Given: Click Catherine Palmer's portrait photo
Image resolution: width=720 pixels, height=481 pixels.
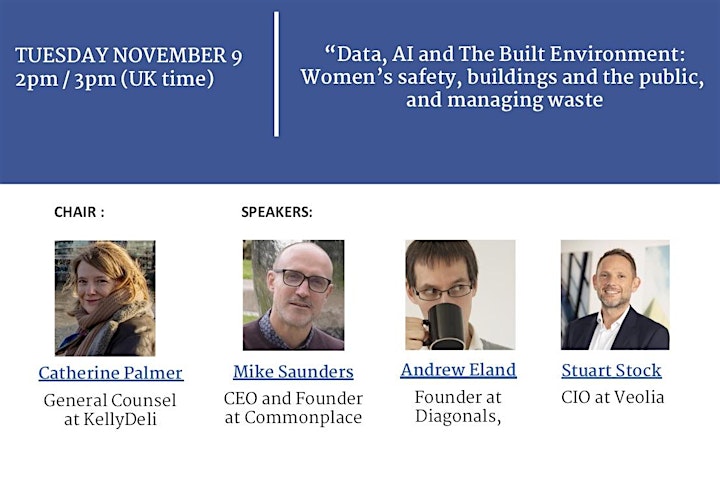Looking at the screenshot, I should tap(105, 298).
